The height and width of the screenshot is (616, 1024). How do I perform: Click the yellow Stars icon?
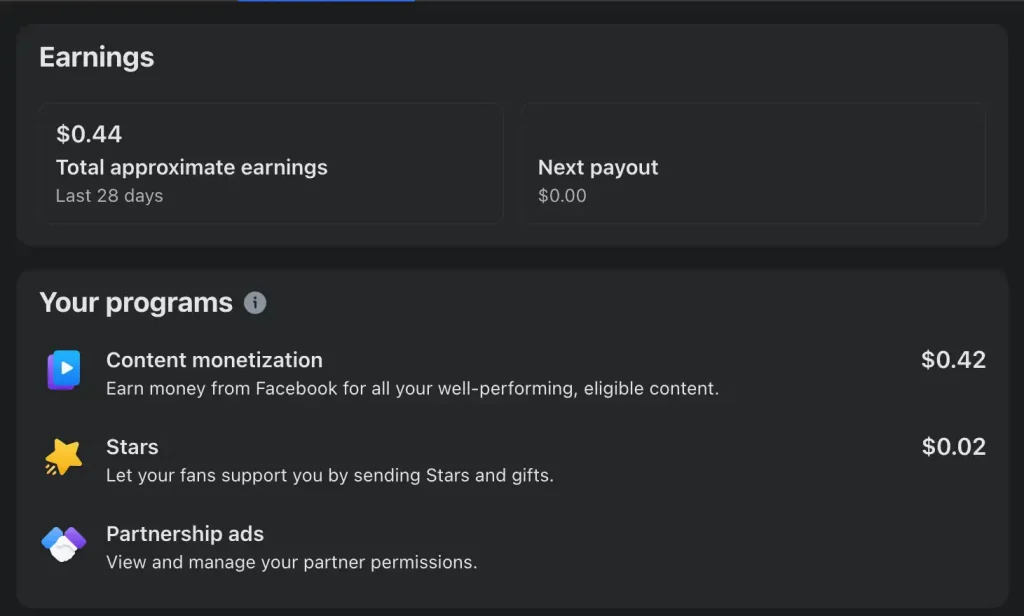[x=63, y=458]
